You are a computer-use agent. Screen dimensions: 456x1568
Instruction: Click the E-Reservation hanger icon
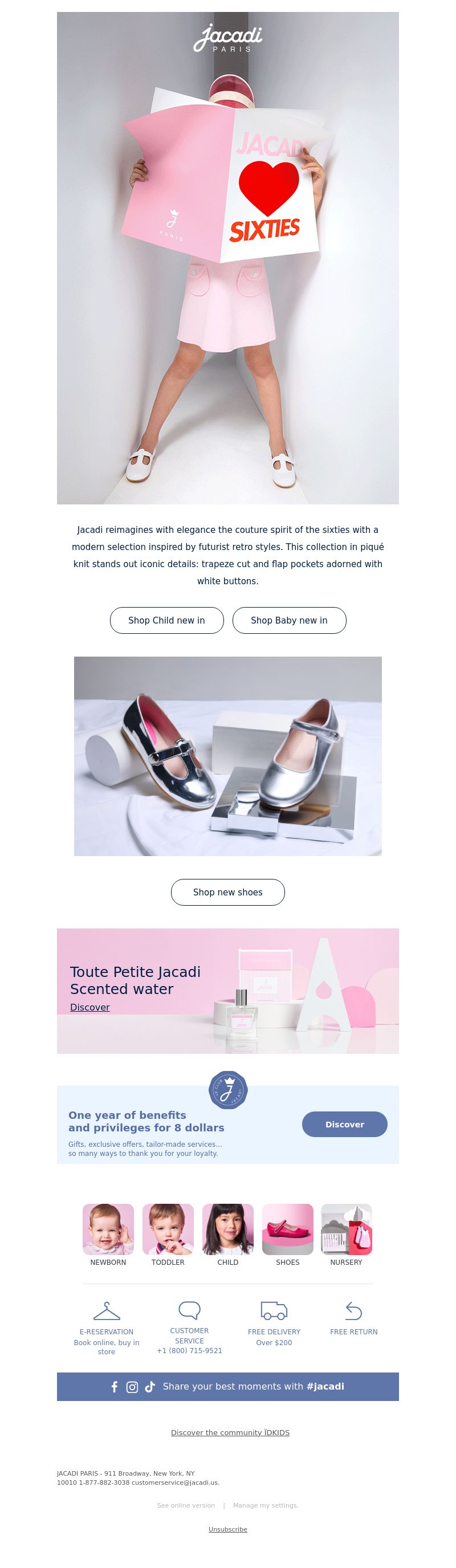pyautogui.click(x=107, y=1310)
